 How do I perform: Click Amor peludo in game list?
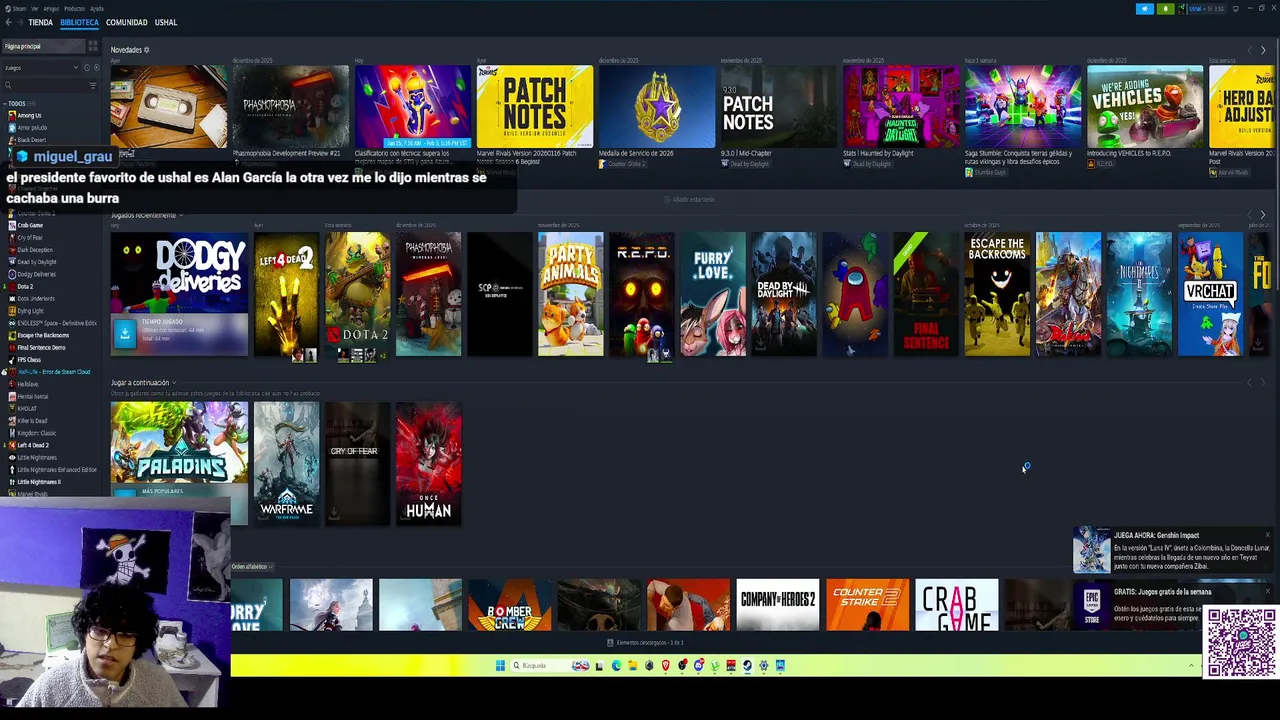click(31, 128)
